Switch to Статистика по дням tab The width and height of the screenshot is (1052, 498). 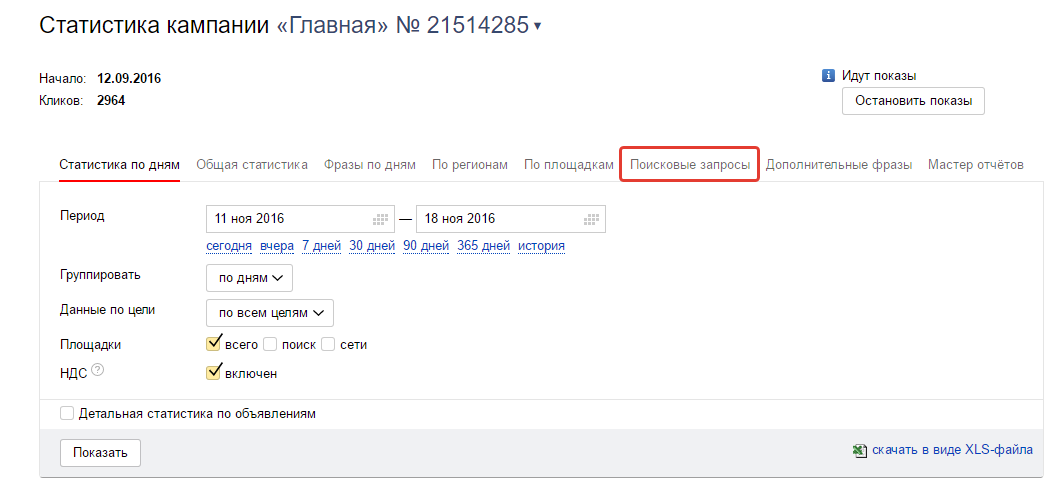click(119, 164)
